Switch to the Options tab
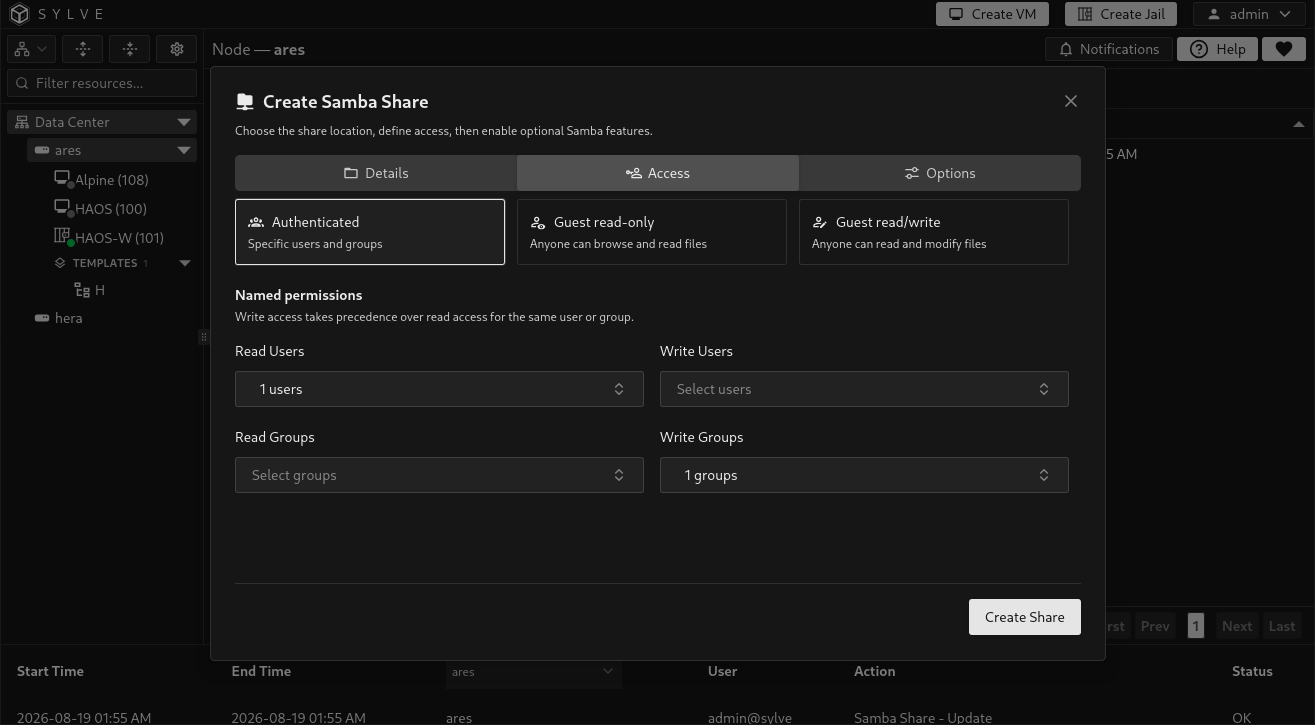The width and height of the screenshot is (1315, 725). [940, 173]
